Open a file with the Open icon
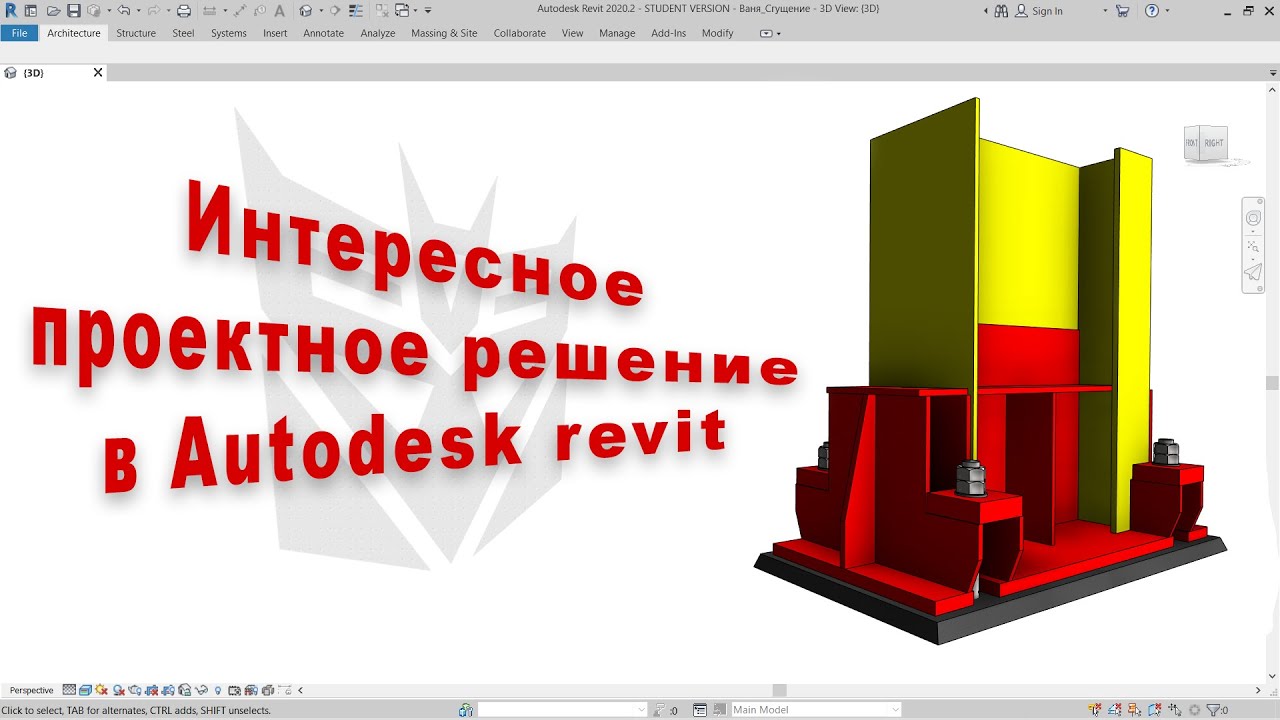The height and width of the screenshot is (720, 1280). 53,11
